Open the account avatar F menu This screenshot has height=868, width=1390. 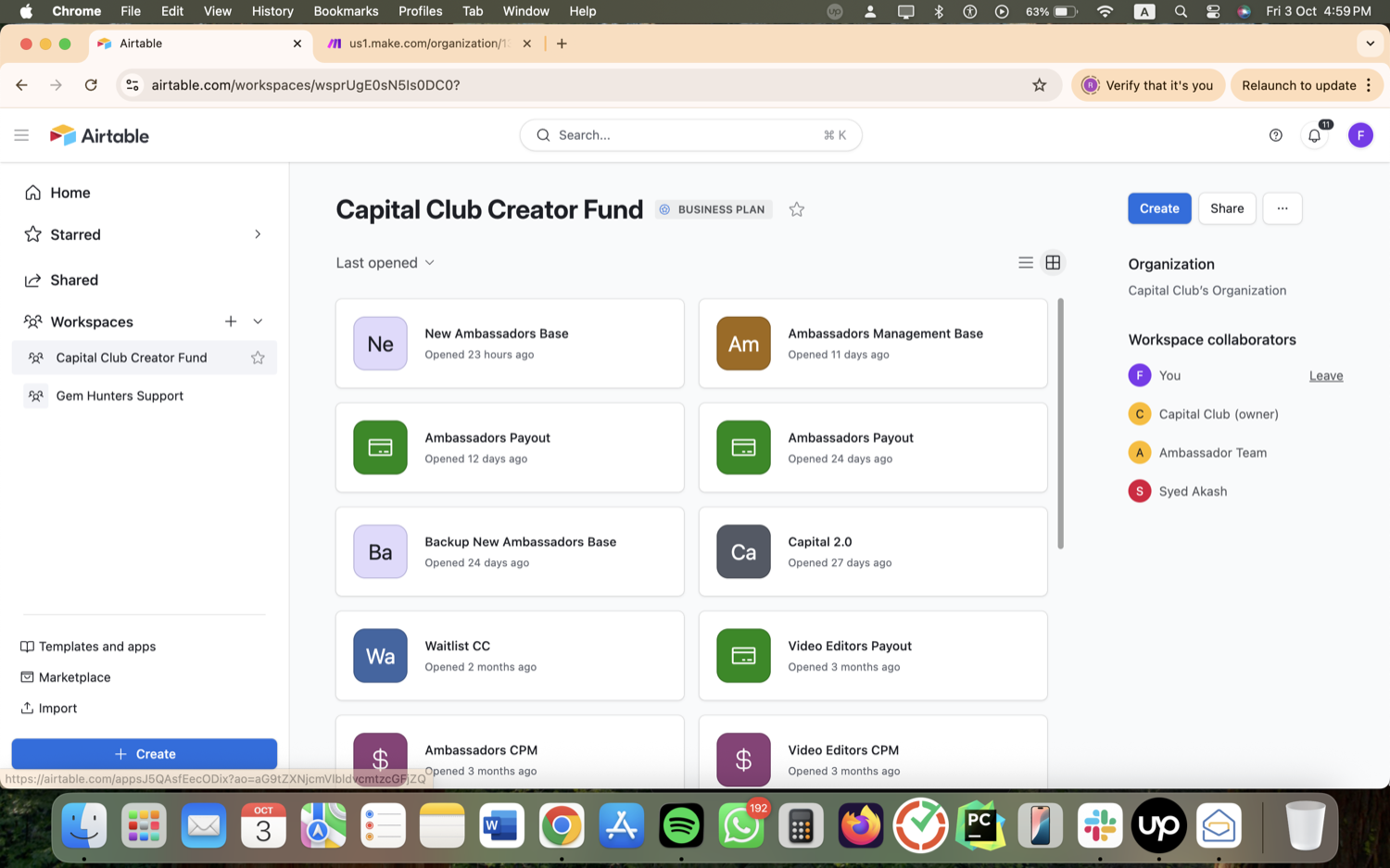[1360, 135]
